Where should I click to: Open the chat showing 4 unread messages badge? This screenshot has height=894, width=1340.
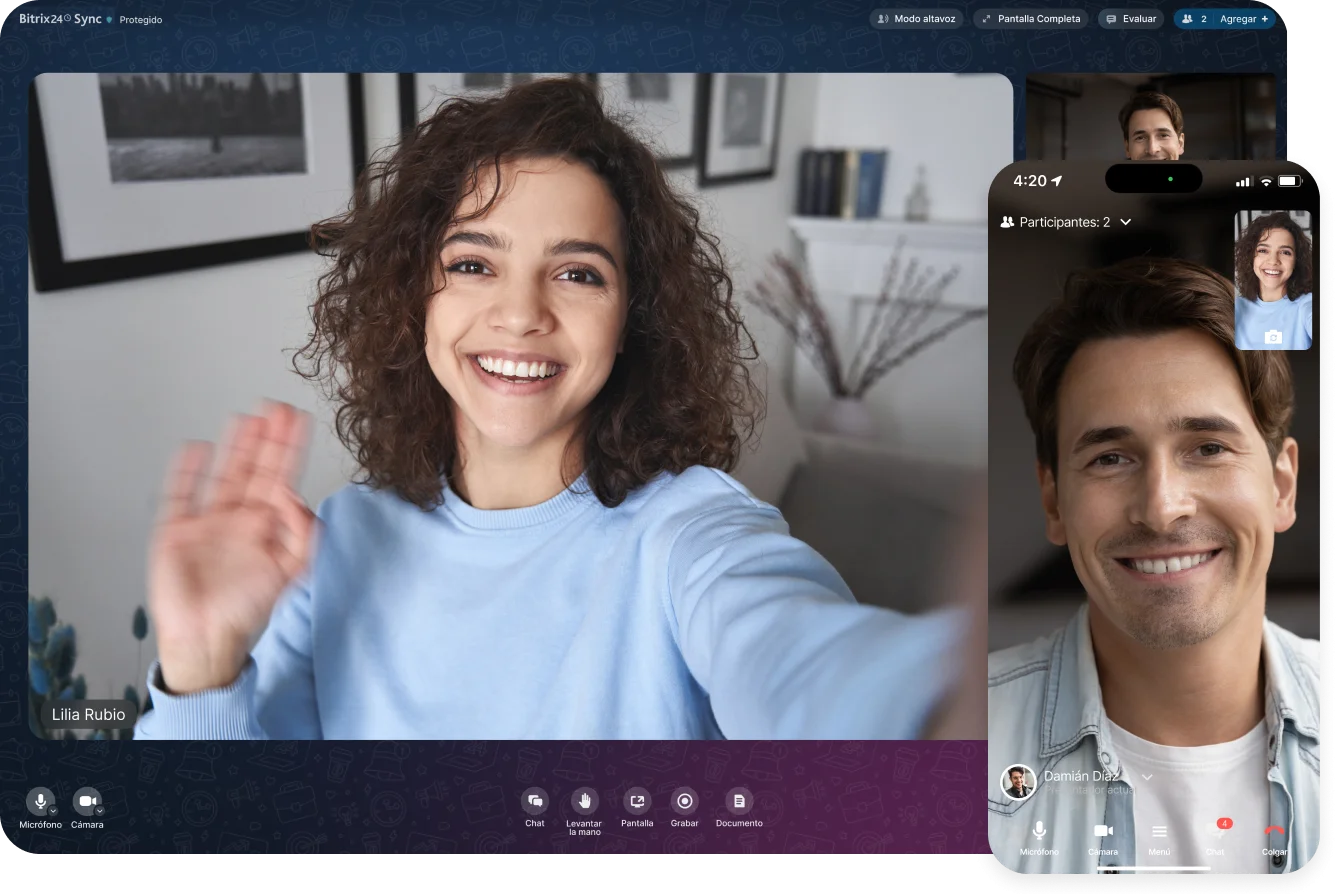[1215, 831]
